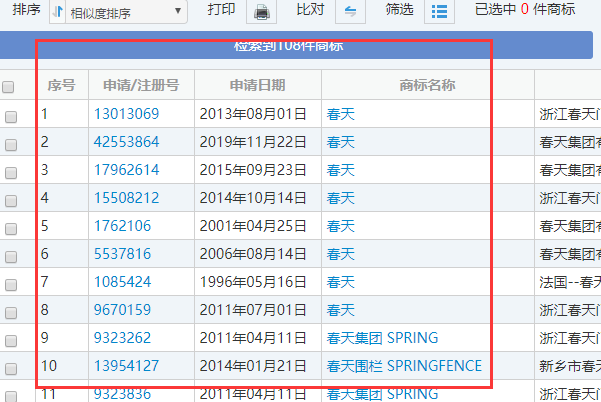Check the box for row 1 (13013069)
Image resolution: width=601 pixels, height=402 pixels.
(11, 116)
